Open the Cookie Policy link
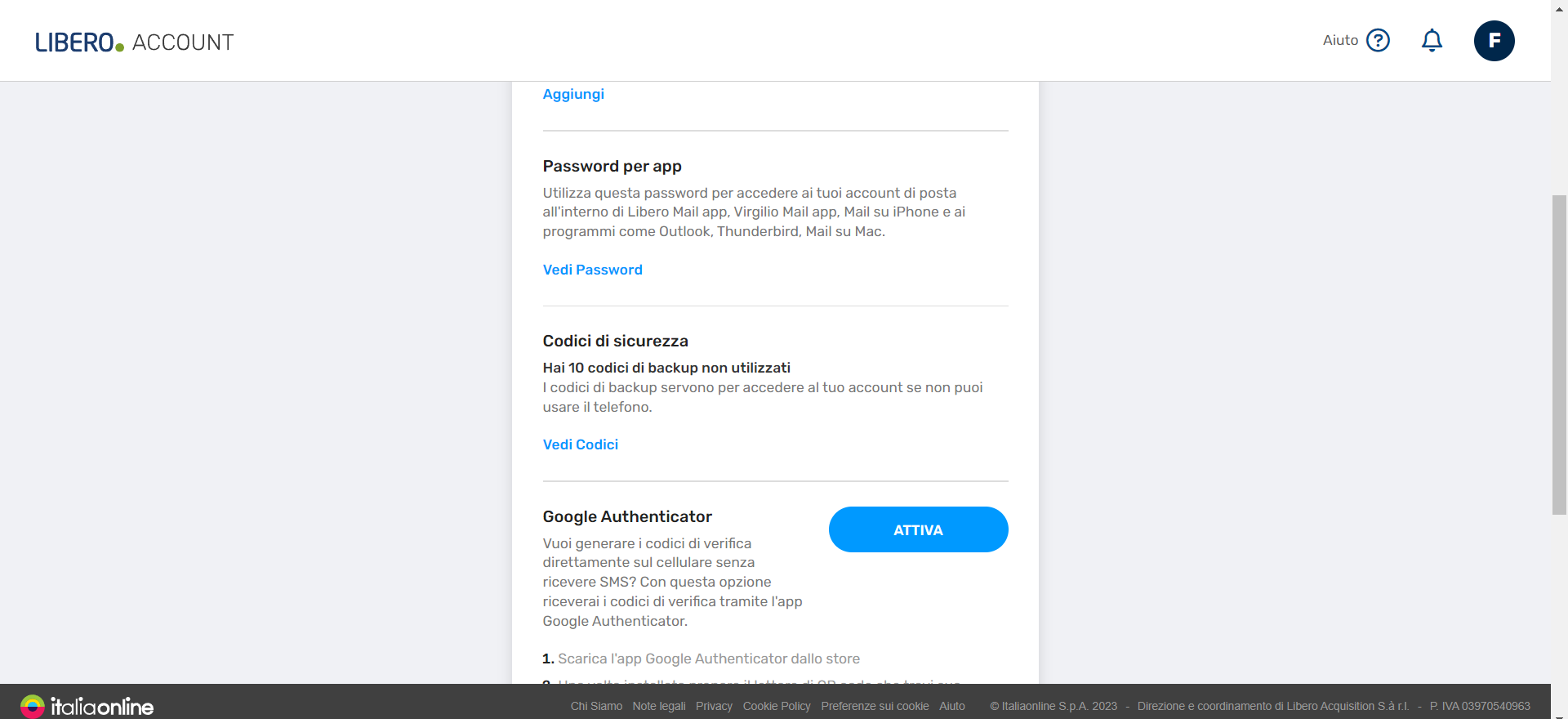The height and width of the screenshot is (719, 1568). pyautogui.click(x=777, y=706)
